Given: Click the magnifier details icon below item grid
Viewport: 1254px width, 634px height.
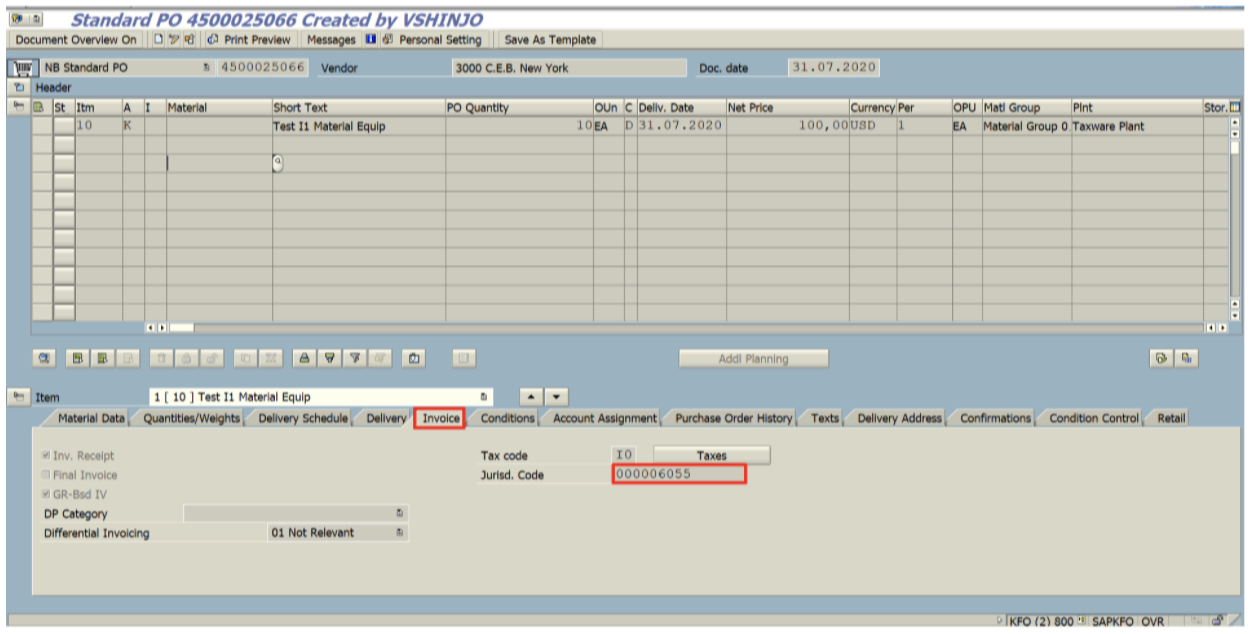Looking at the screenshot, I should [44, 358].
